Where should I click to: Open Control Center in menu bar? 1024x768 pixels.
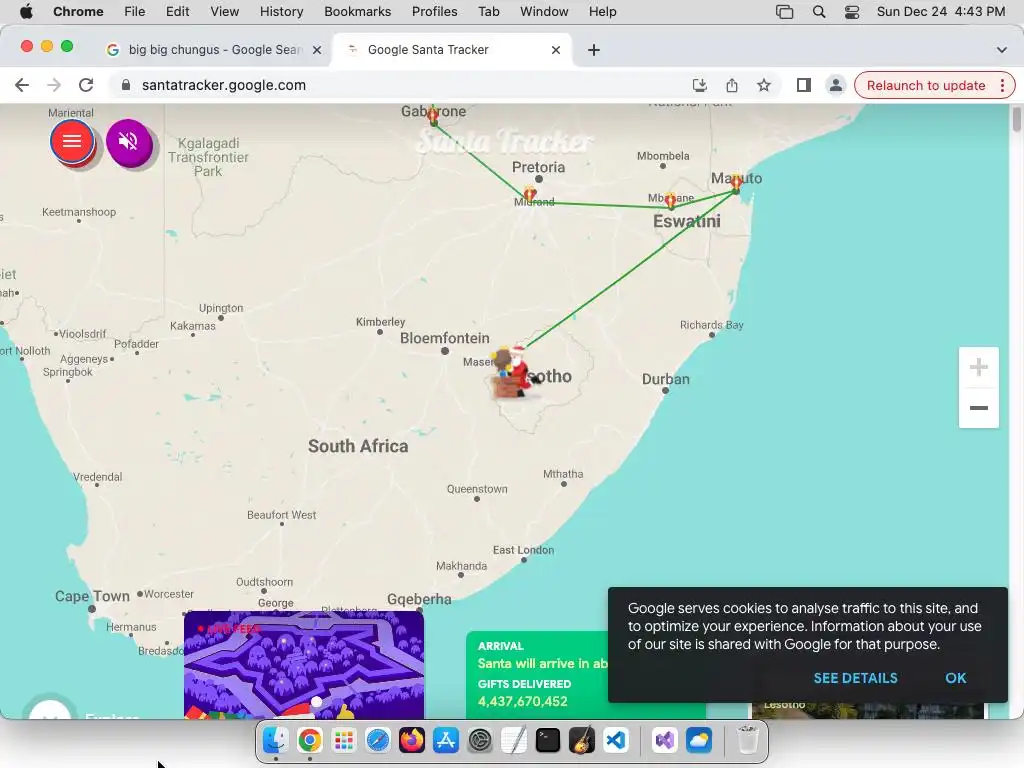coord(852,12)
